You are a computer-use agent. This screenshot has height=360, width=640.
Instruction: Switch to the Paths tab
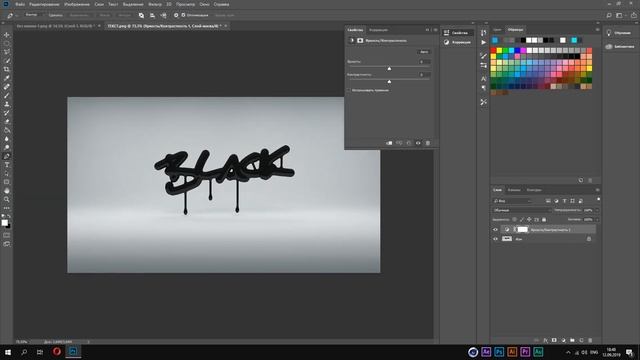click(x=534, y=190)
